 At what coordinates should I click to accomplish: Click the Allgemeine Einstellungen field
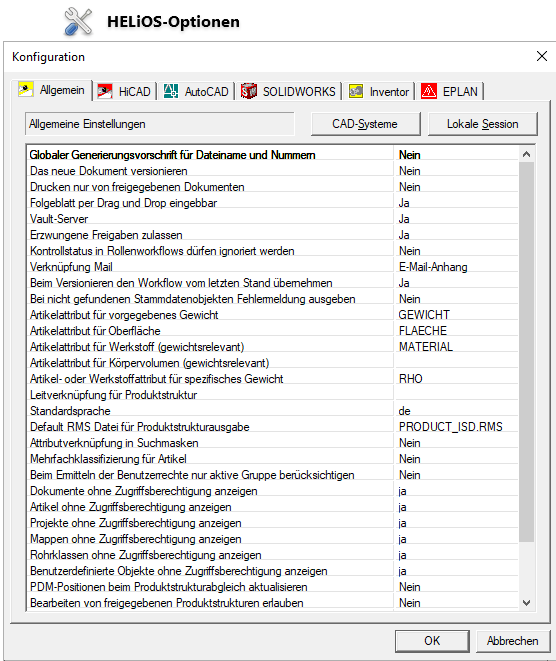[160, 124]
